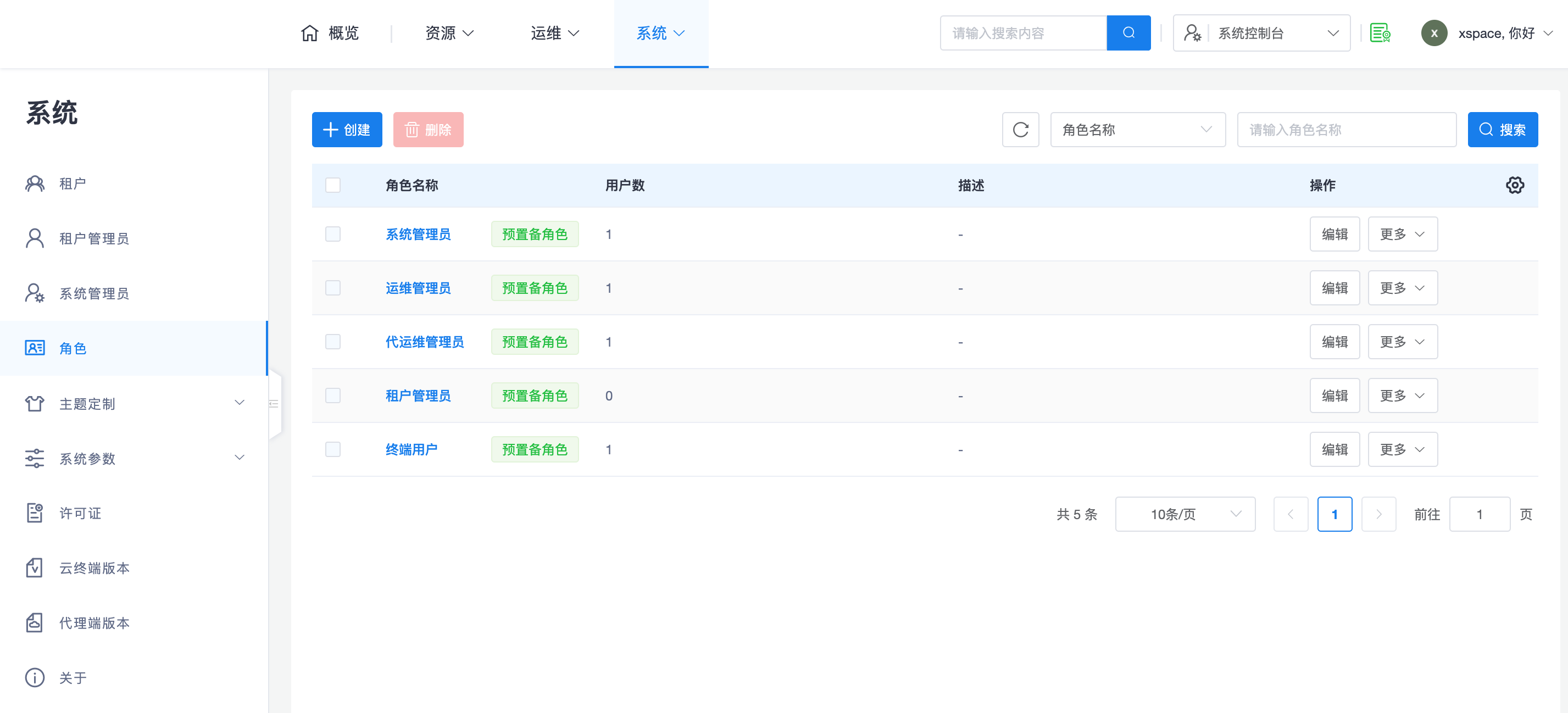Click 编辑 for 终端用户 row
The width and height of the screenshot is (1568, 713).
[1335, 449]
